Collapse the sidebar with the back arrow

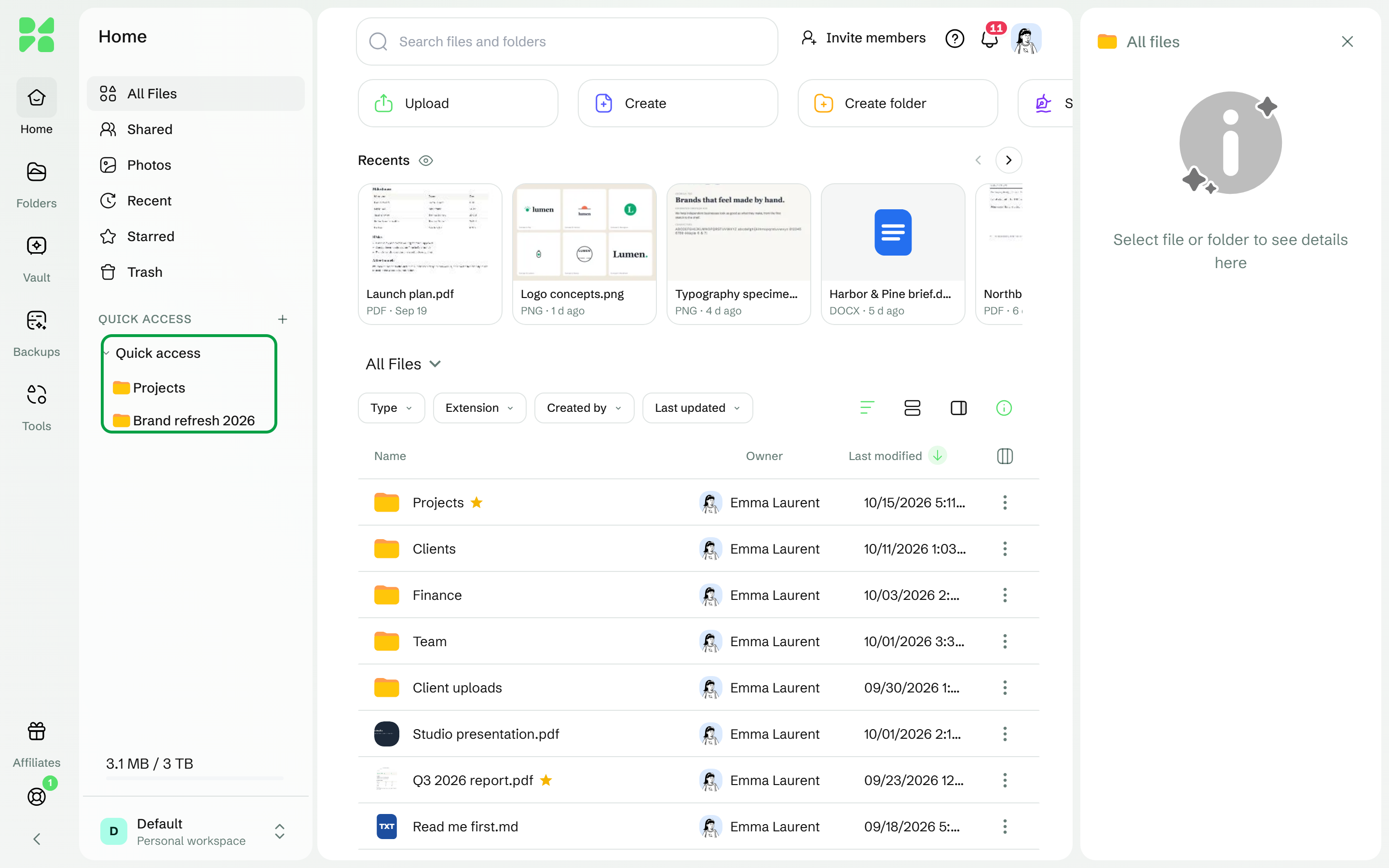(x=36, y=839)
